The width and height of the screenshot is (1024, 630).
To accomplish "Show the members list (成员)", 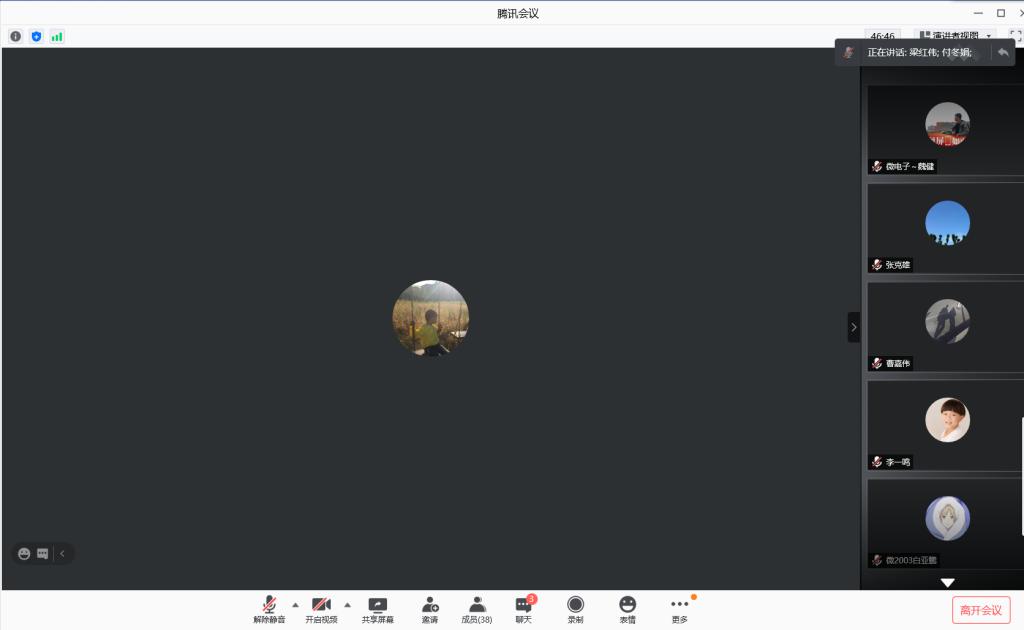I will tap(477, 609).
